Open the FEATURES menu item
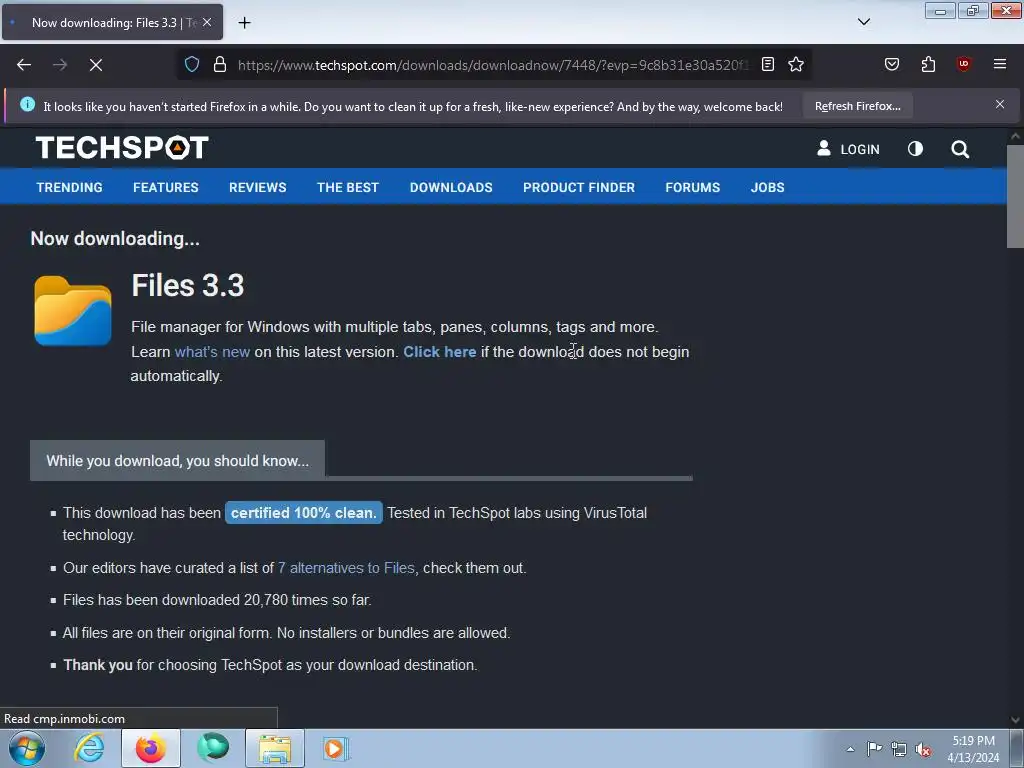Viewport: 1024px width, 768px height. click(166, 187)
